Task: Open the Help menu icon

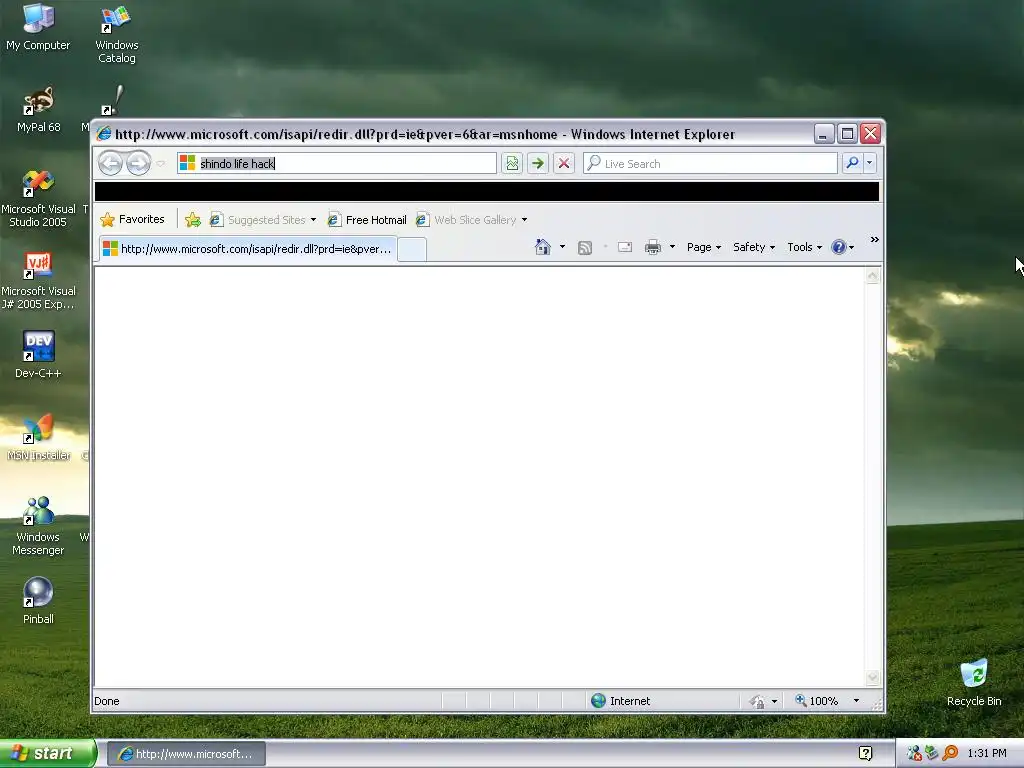Action: coord(842,247)
